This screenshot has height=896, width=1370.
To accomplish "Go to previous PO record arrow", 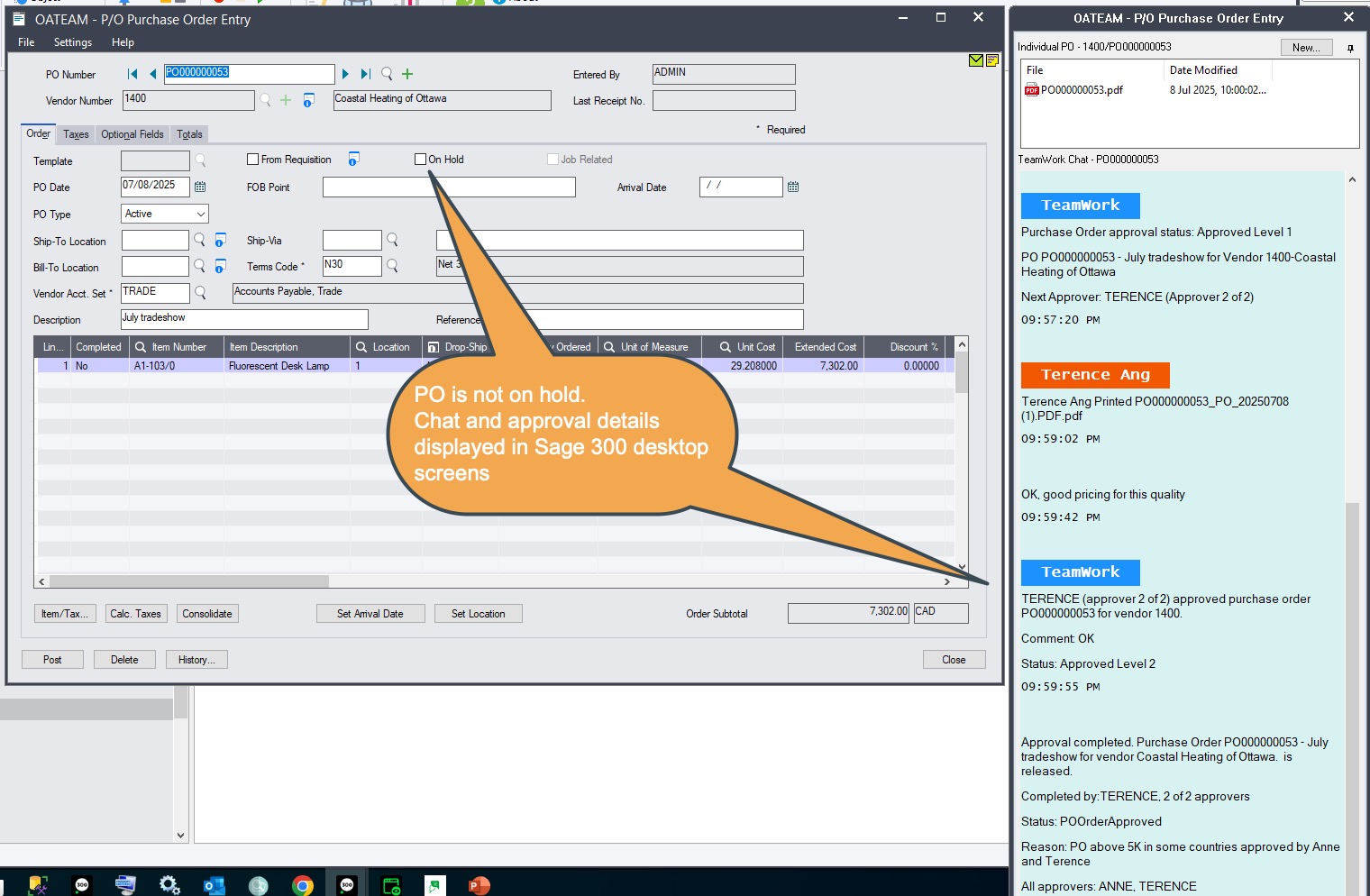I will tap(152, 74).
